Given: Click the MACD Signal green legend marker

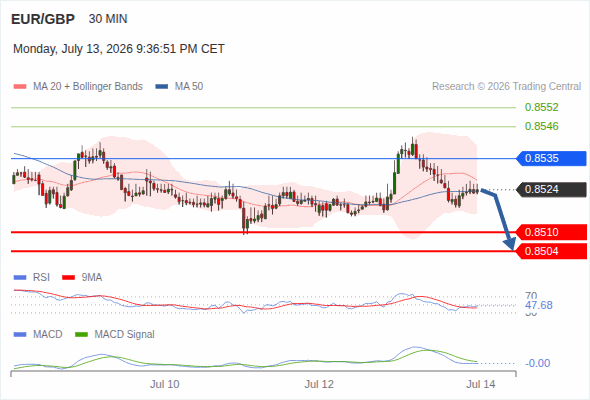Looking at the screenshot, I should tap(81, 335).
